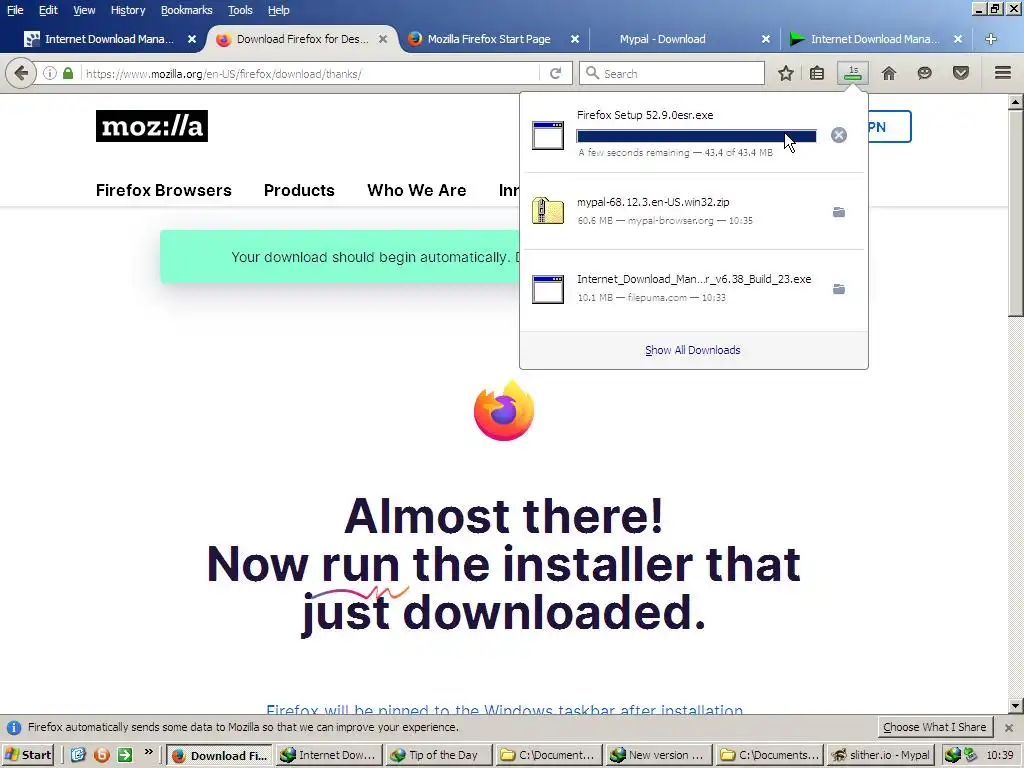1024x768 pixels.
Task: Open the hamburger menu
Action: point(1003,73)
